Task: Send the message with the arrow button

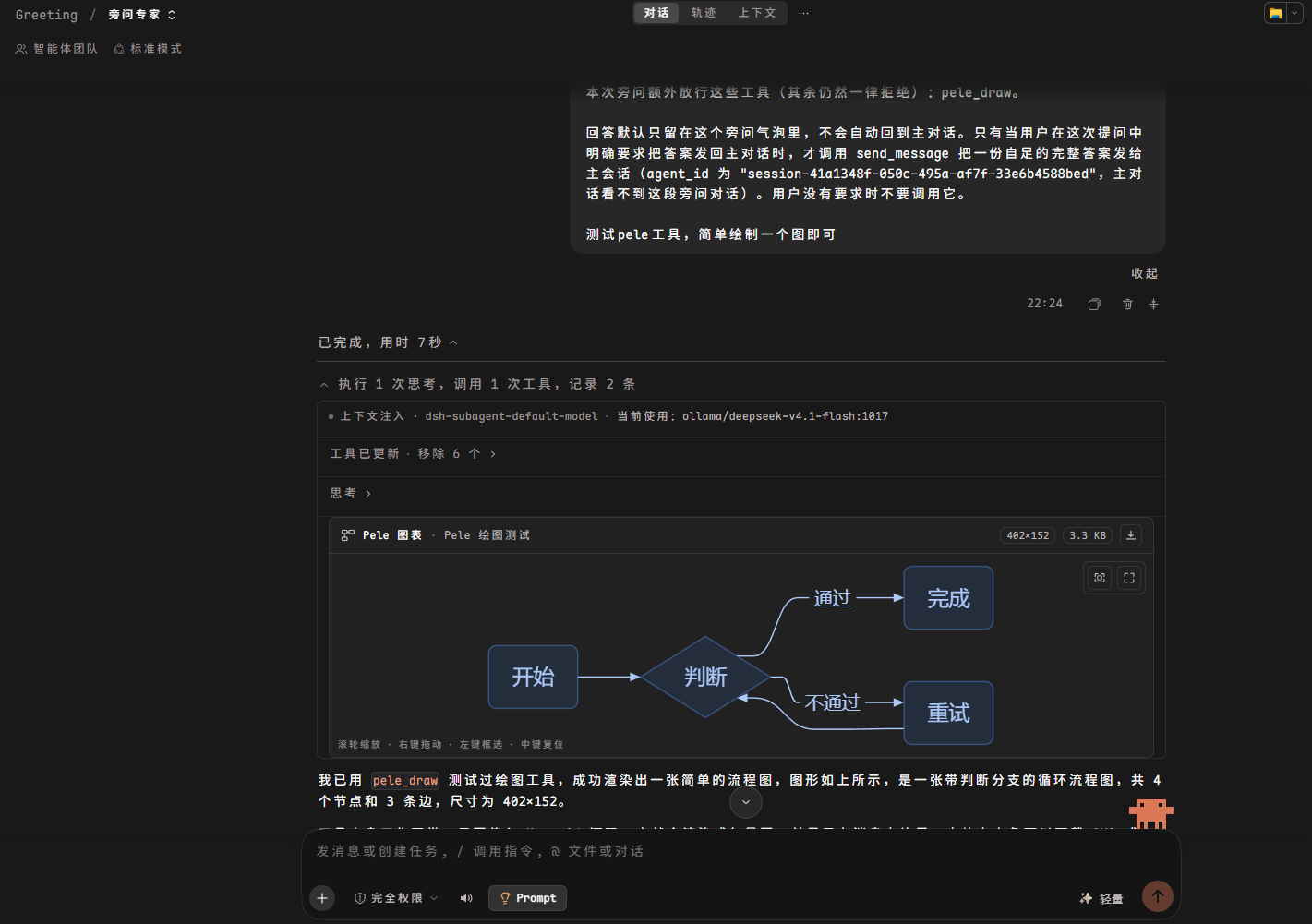Action: 1158,896
